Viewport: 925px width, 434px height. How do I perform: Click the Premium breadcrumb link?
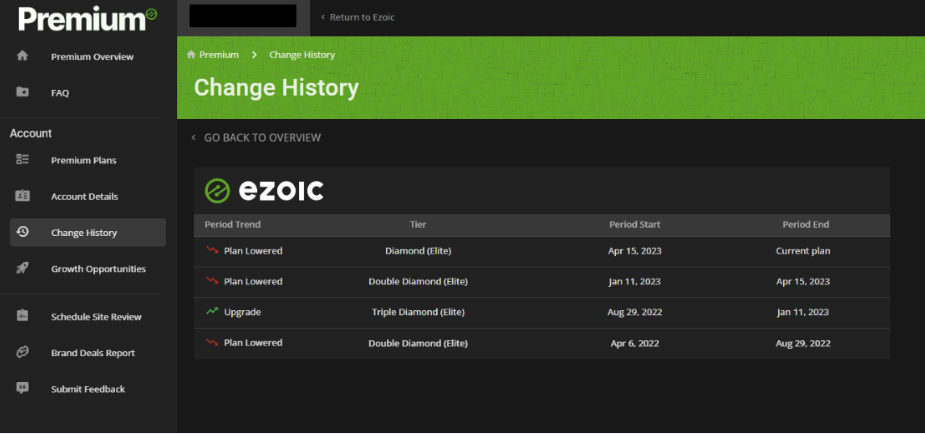pyautogui.click(x=218, y=55)
